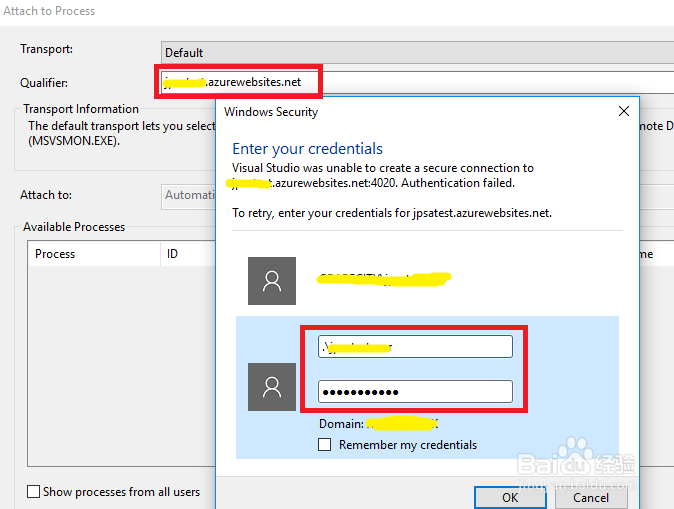Enable Remember my credentials checkbox
The width and height of the screenshot is (674, 509).
(325, 445)
